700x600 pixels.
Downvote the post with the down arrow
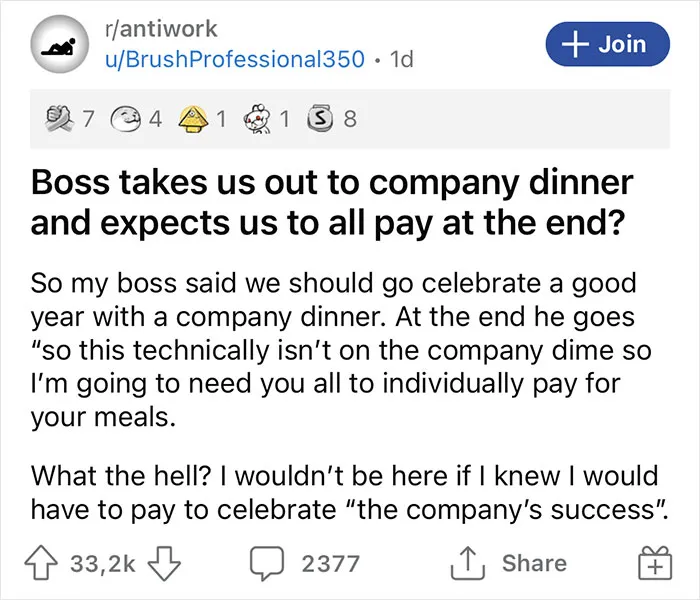[x=164, y=563]
